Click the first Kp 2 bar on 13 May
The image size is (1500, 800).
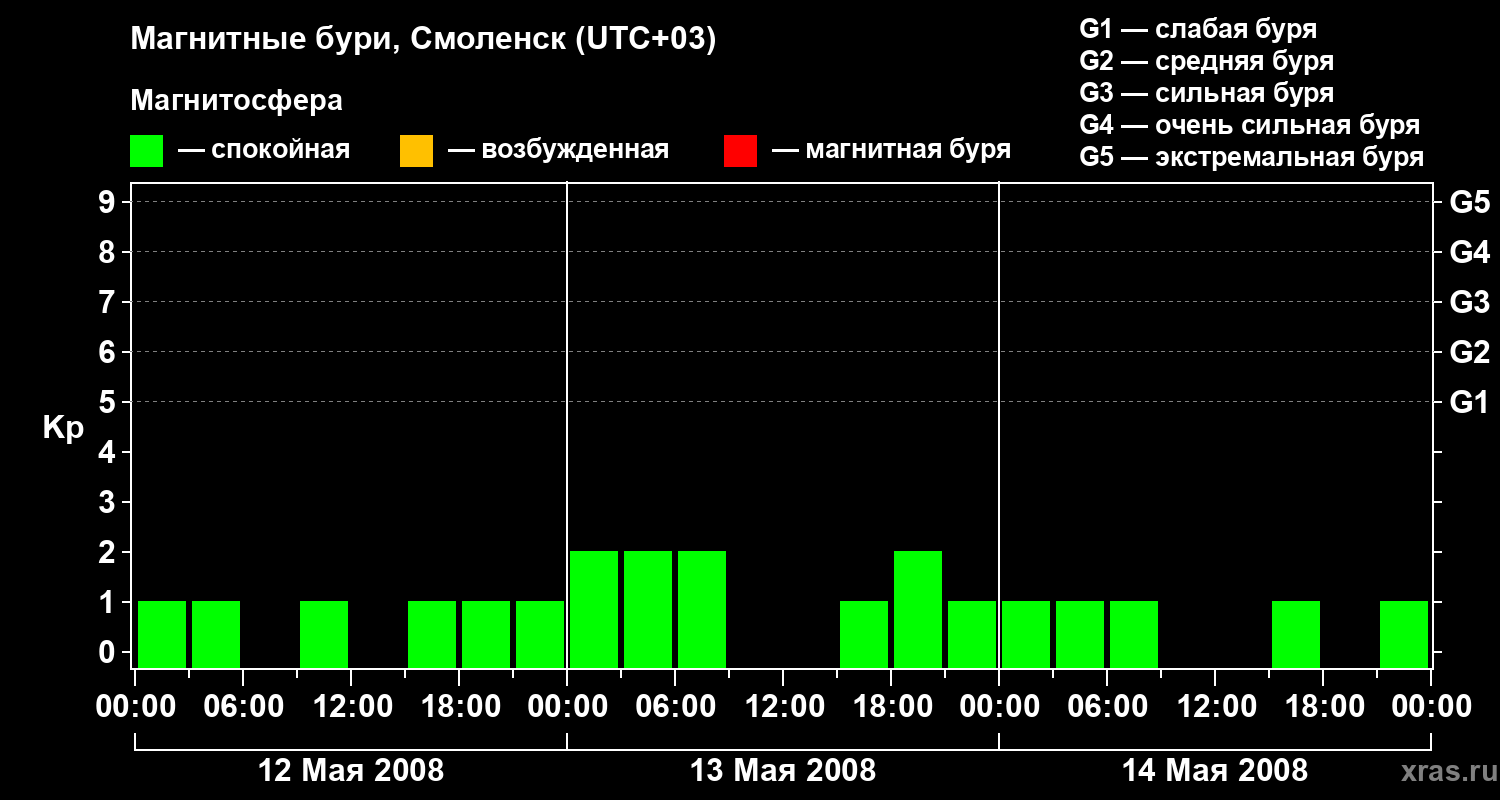(x=594, y=609)
